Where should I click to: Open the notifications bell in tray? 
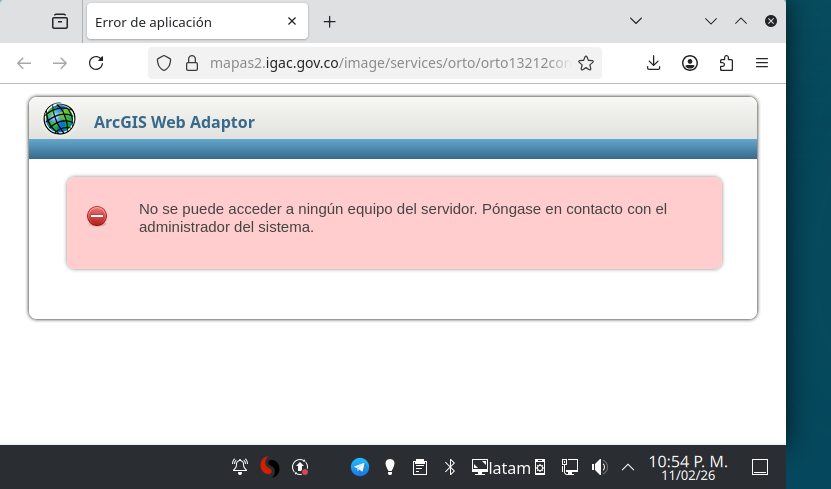click(240, 467)
